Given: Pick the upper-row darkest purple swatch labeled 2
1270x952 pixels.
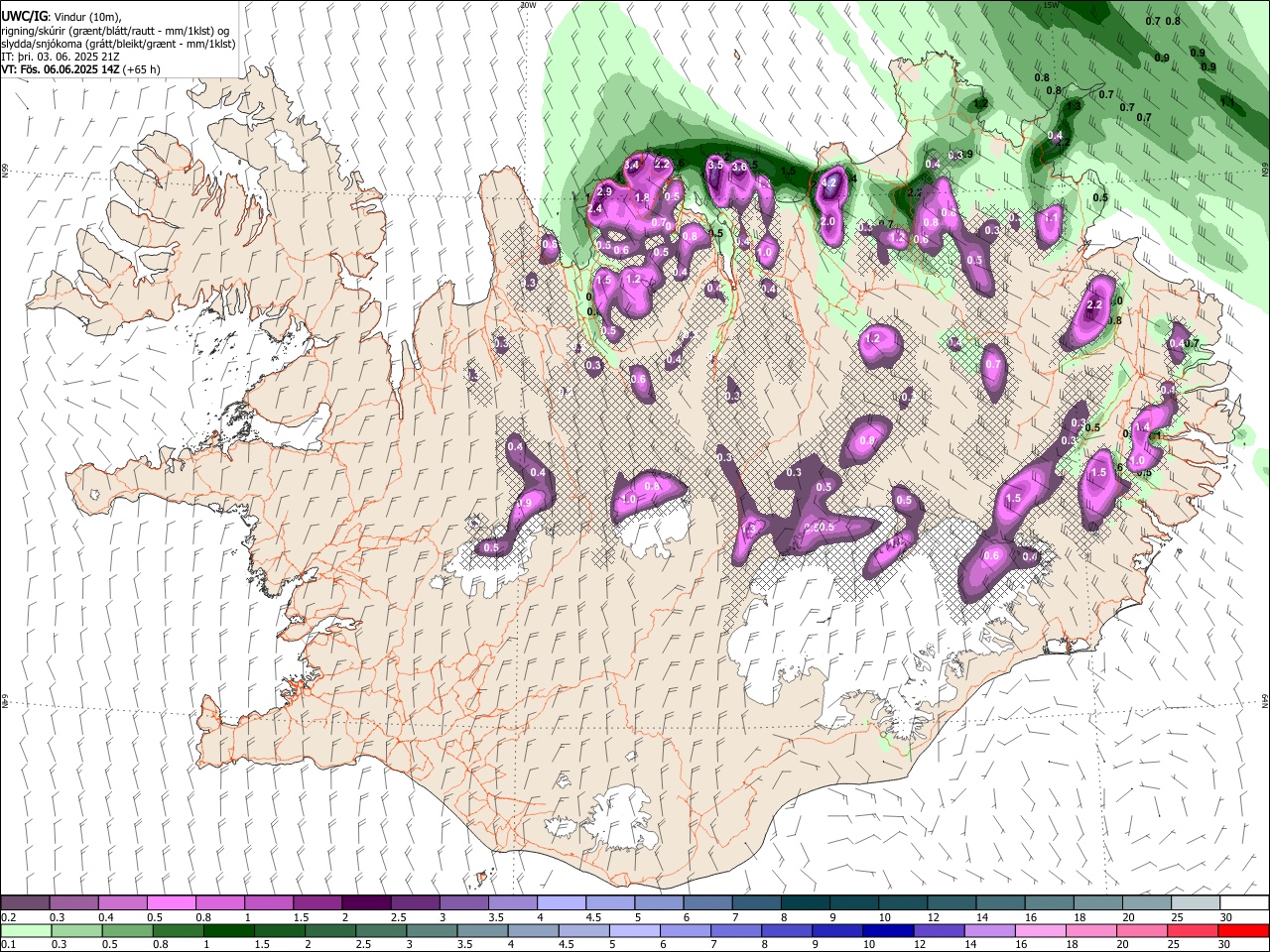Looking at the screenshot, I should (365, 903).
